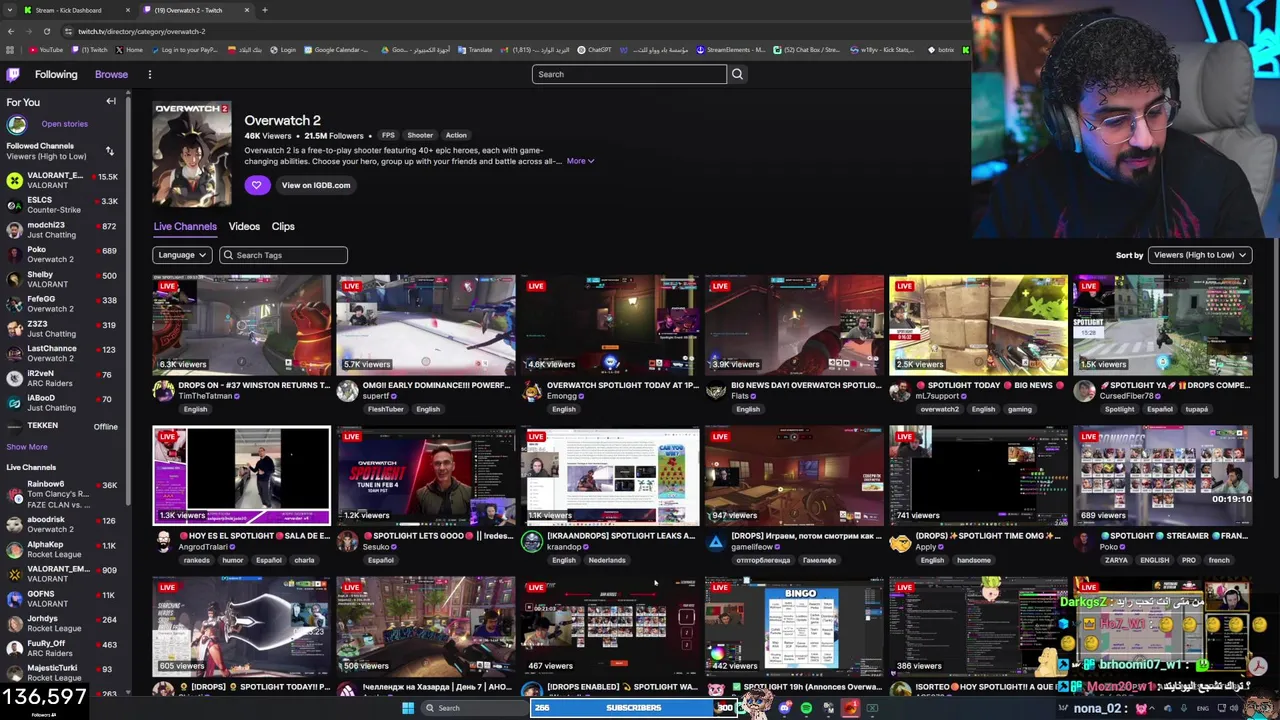Click ml7support channel avatar

pos(900,391)
